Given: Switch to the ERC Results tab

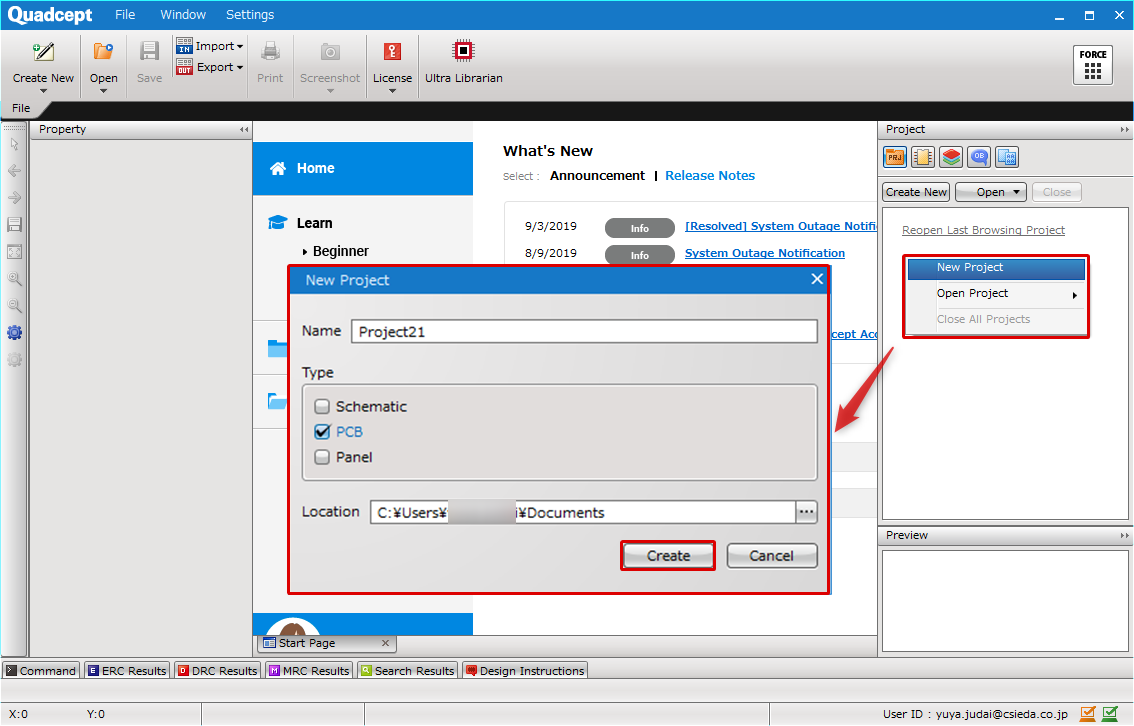Looking at the screenshot, I should tap(127, 671).
